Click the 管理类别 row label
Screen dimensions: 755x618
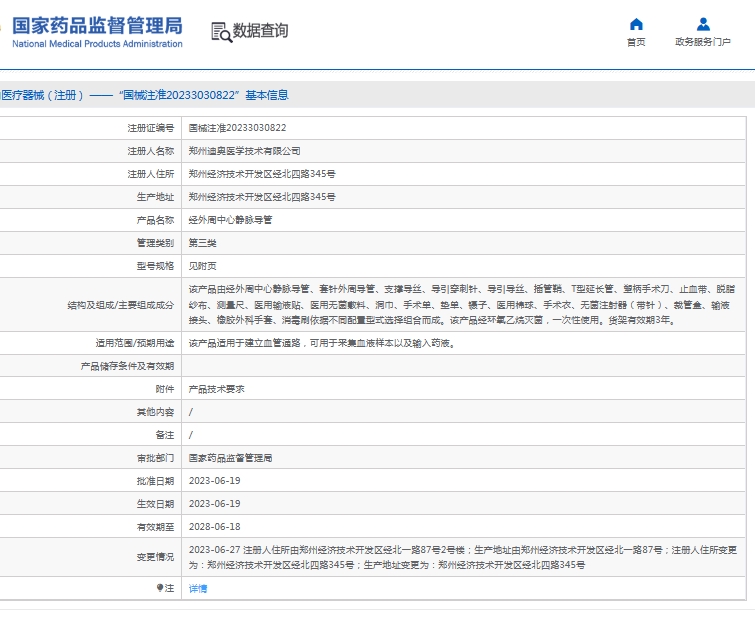[x=156, y=243]
